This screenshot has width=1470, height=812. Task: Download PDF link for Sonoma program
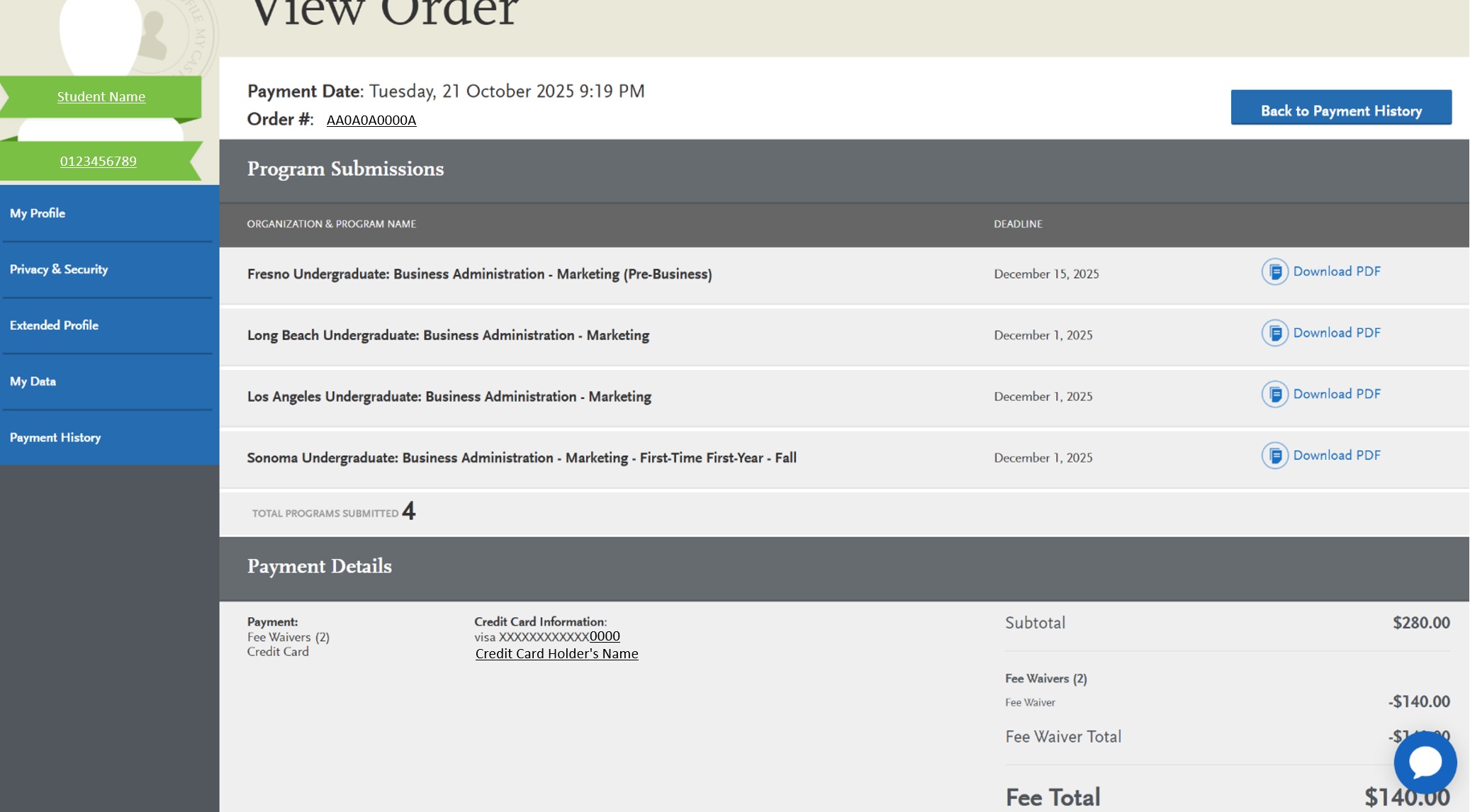tap(1336, 456)
